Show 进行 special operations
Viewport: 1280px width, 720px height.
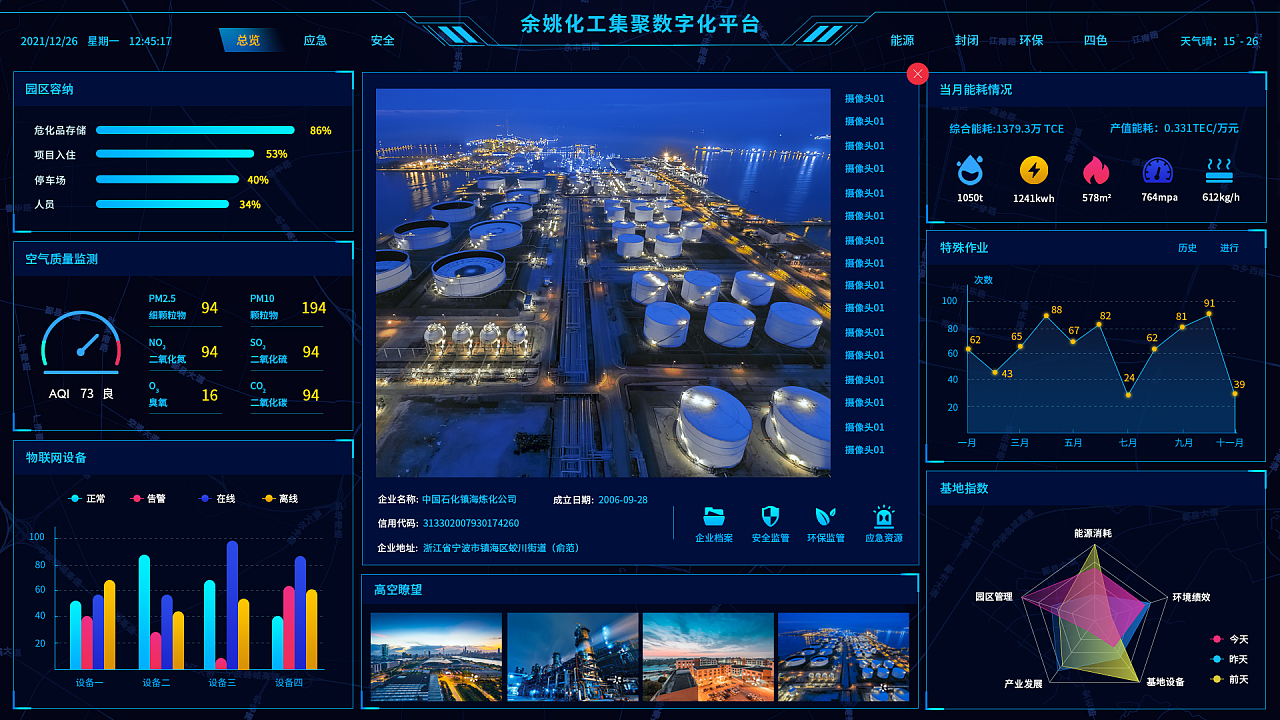(x=1229, y=248)
